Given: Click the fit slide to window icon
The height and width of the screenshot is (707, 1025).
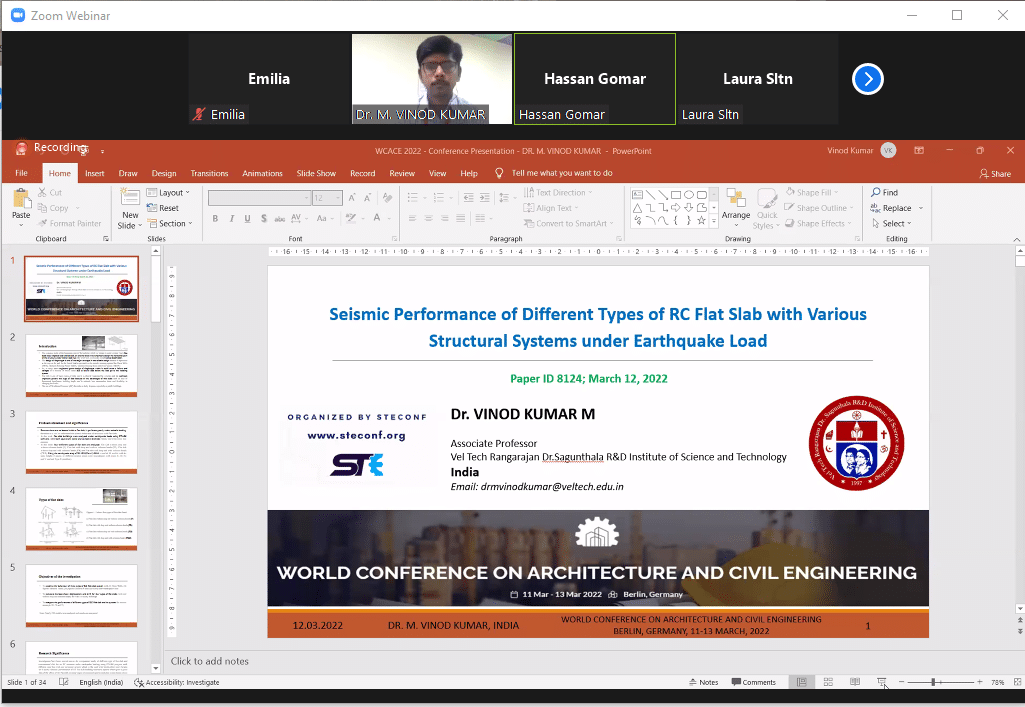Looking at the screenshot, I should coord(1015,682).
